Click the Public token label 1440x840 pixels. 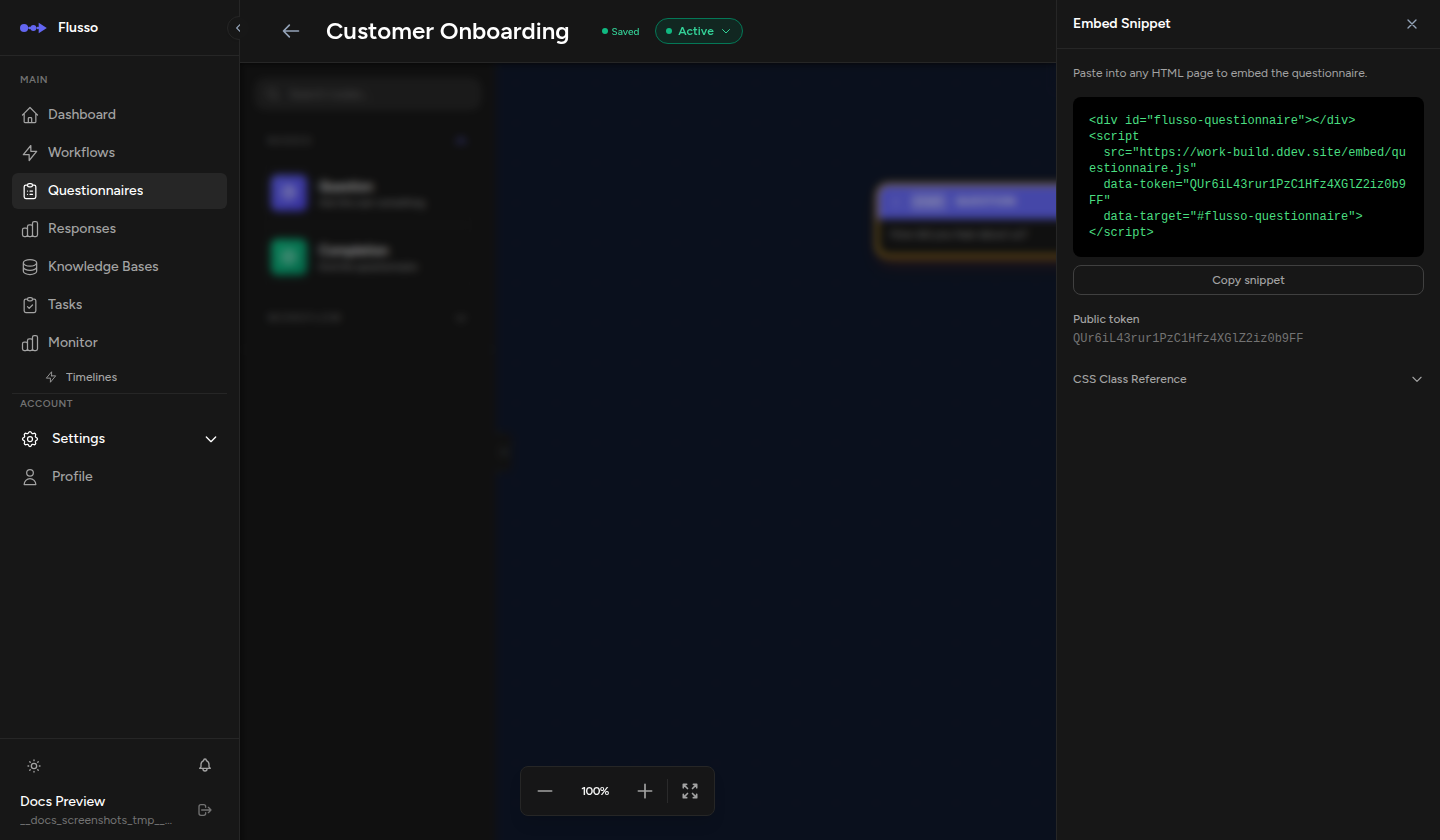(x=1106, y=319)
